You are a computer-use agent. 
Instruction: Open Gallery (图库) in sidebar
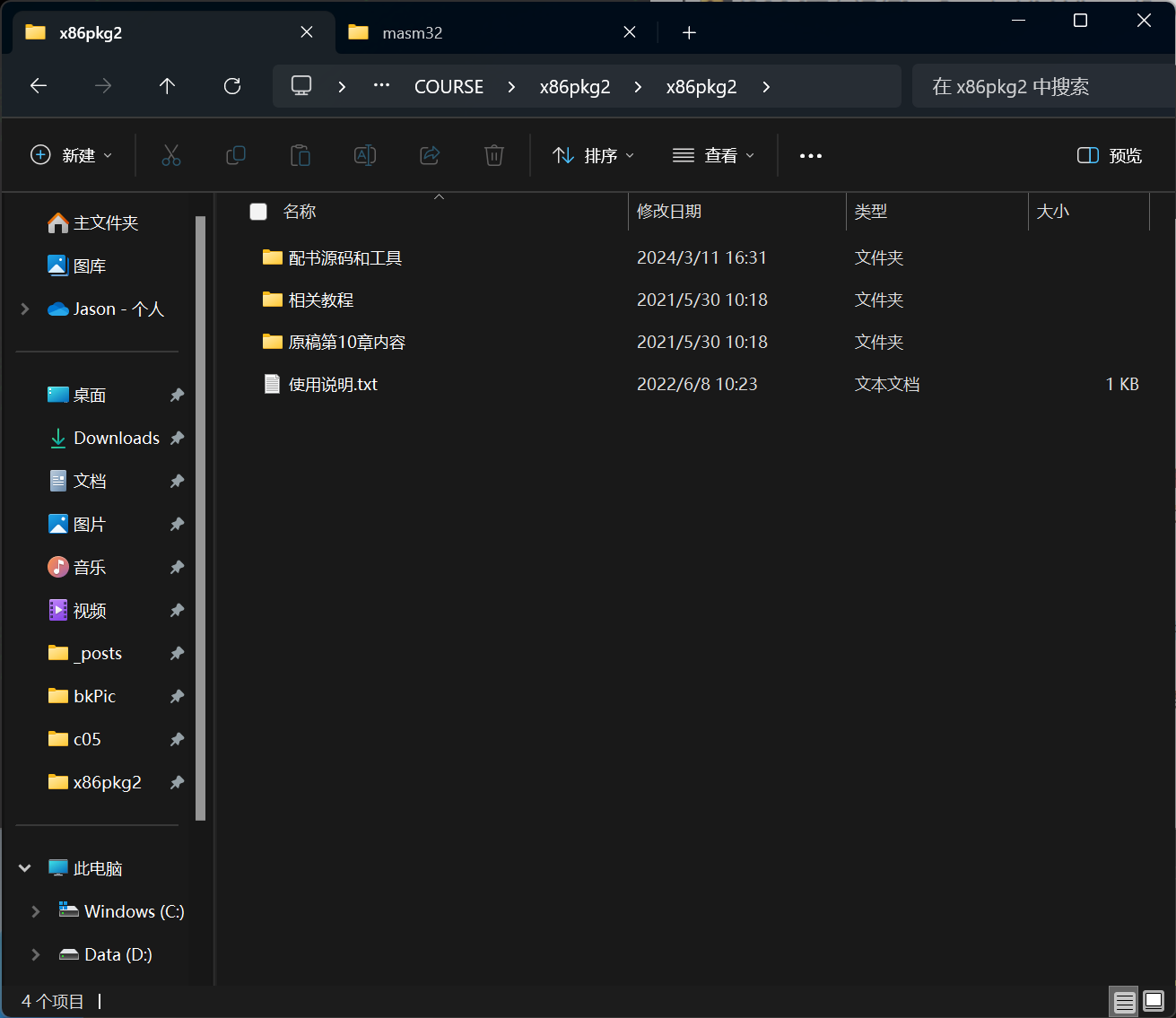coord(90,265)
